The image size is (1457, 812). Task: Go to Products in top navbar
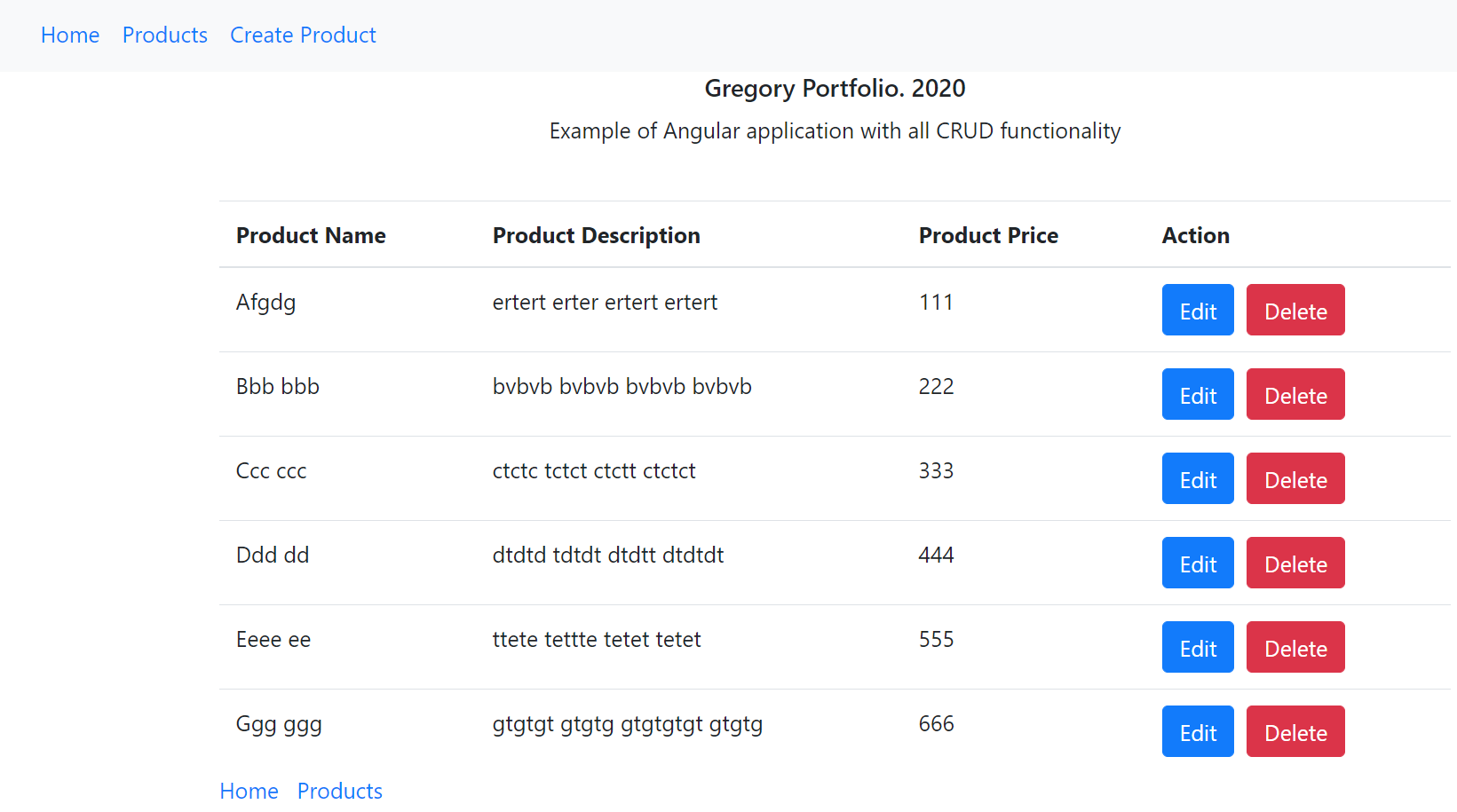coord(165,35)
